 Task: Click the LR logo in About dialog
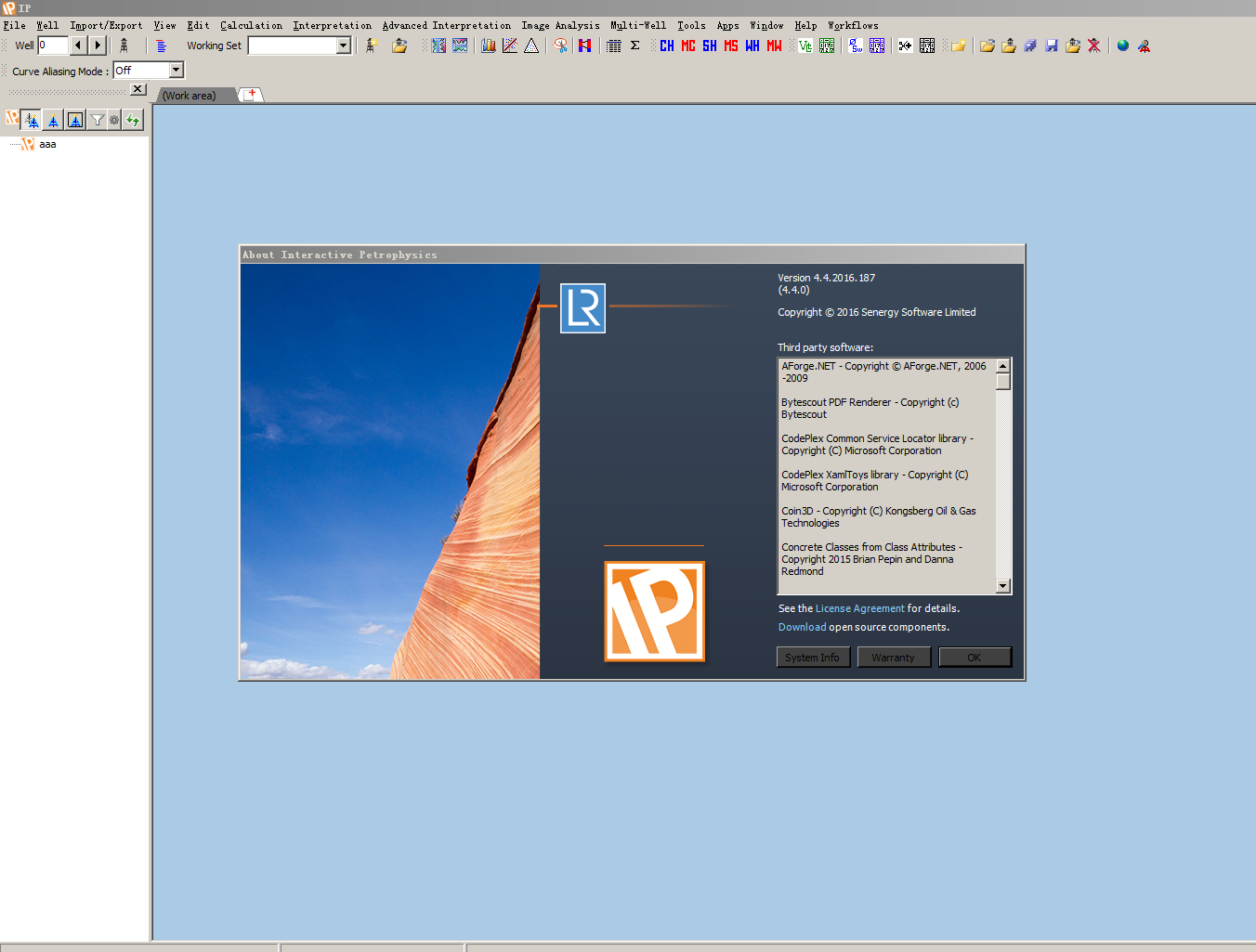click(583, 308)
